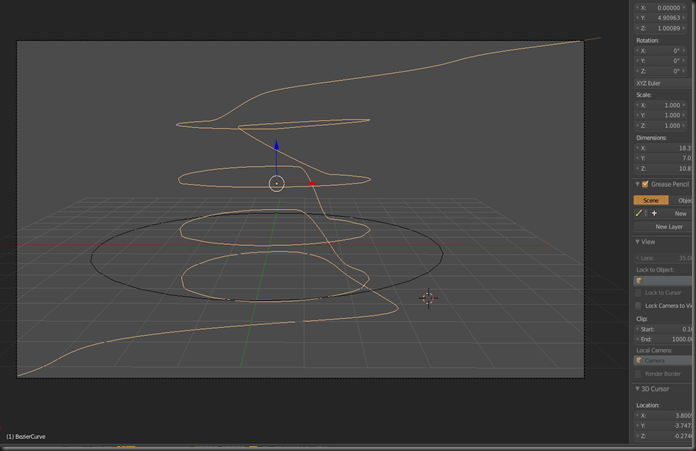Click the Clip Start value field
Screen dimensions: 696x451
pyautogui.click(x=664, y=329)
